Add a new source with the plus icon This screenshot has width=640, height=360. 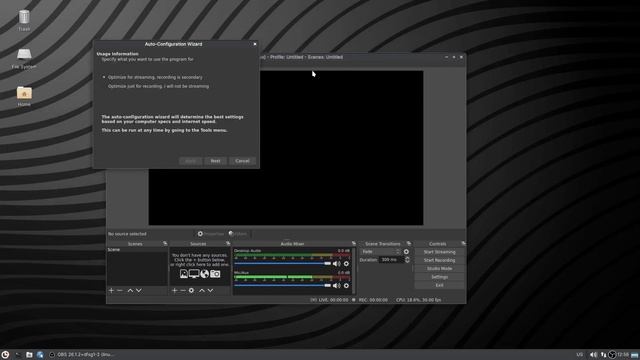[x=174, y=290]
